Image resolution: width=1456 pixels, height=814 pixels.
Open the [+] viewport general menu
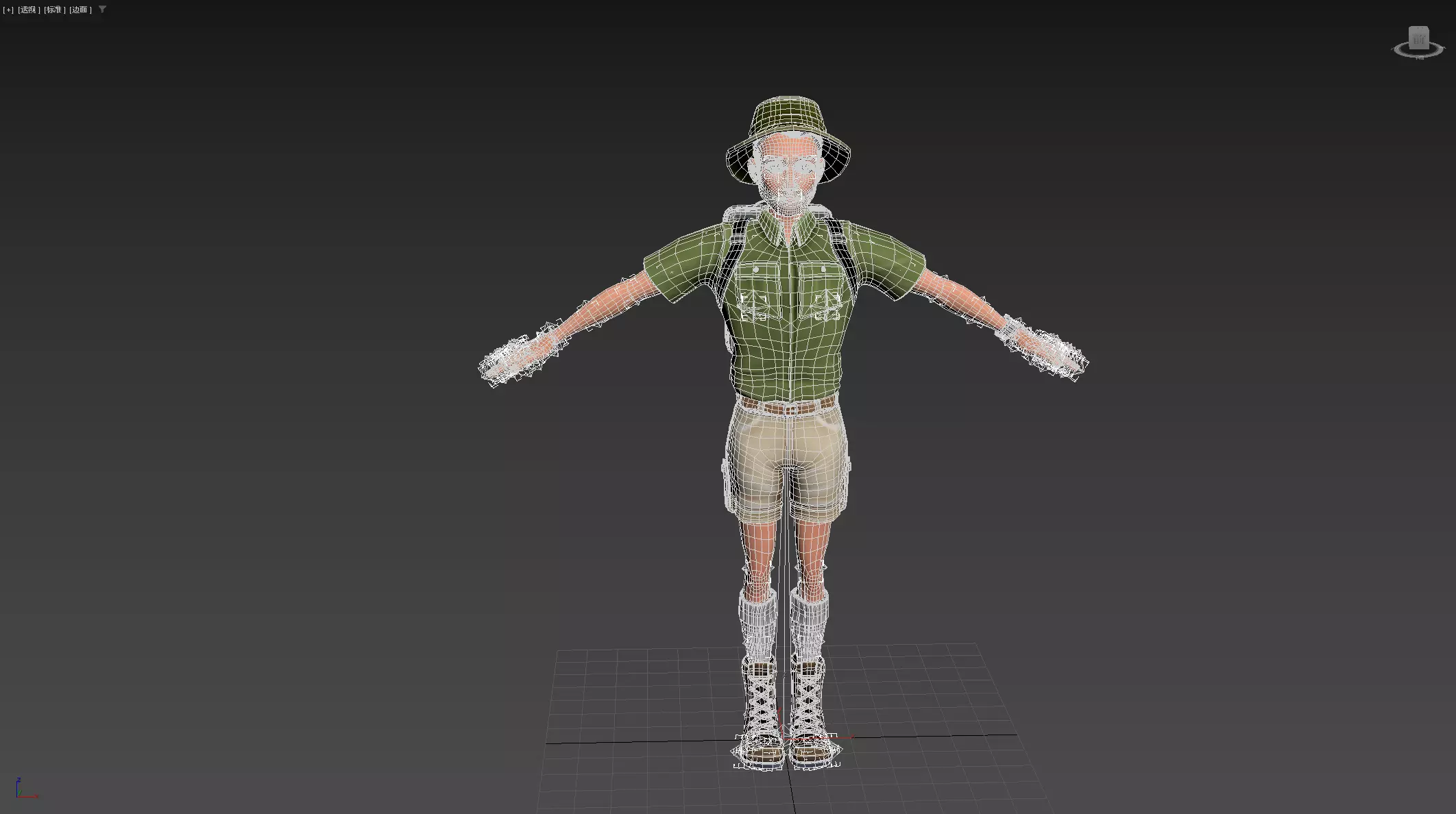pos(8,10)
